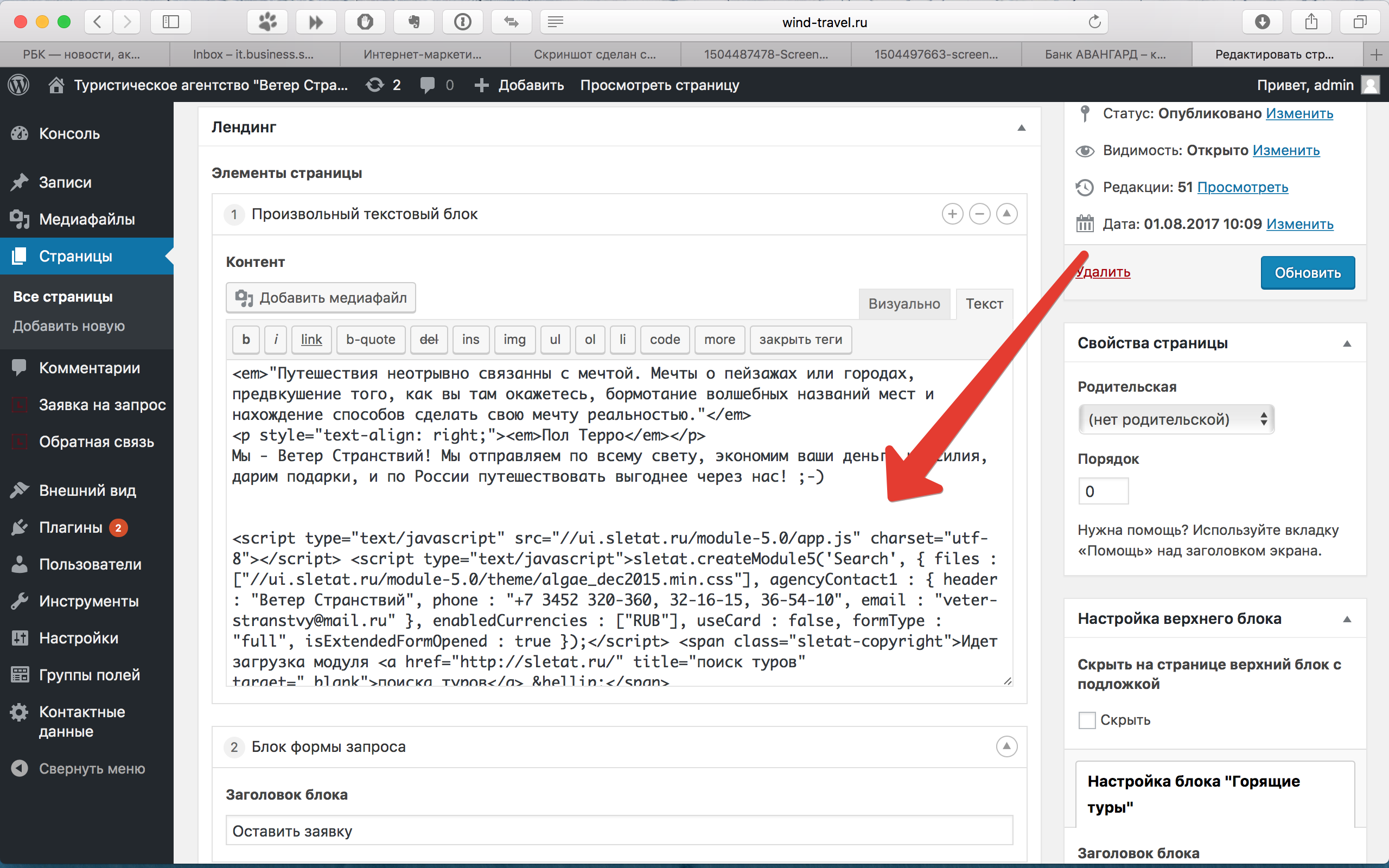Viewport: 1389px width, 868px height.
Task: Click Safari's Share icon
Action: click(x=1311, y=22)
